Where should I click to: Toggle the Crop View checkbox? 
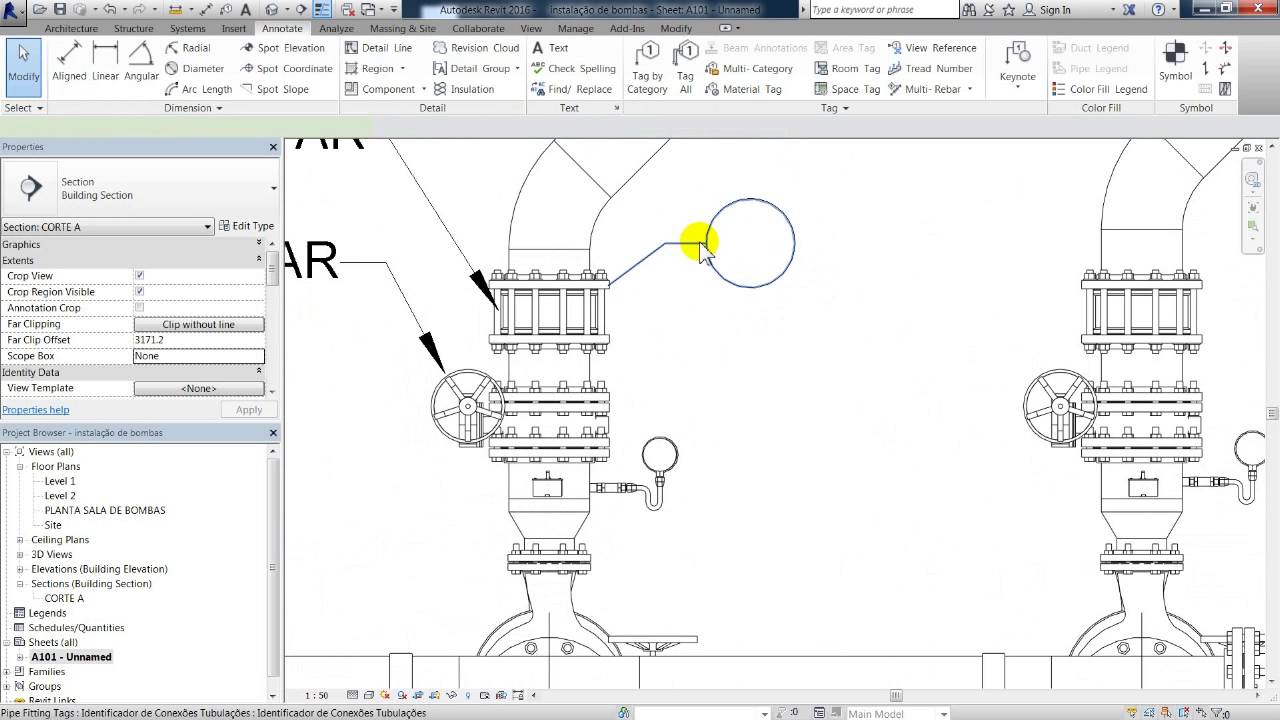[139, 276]
